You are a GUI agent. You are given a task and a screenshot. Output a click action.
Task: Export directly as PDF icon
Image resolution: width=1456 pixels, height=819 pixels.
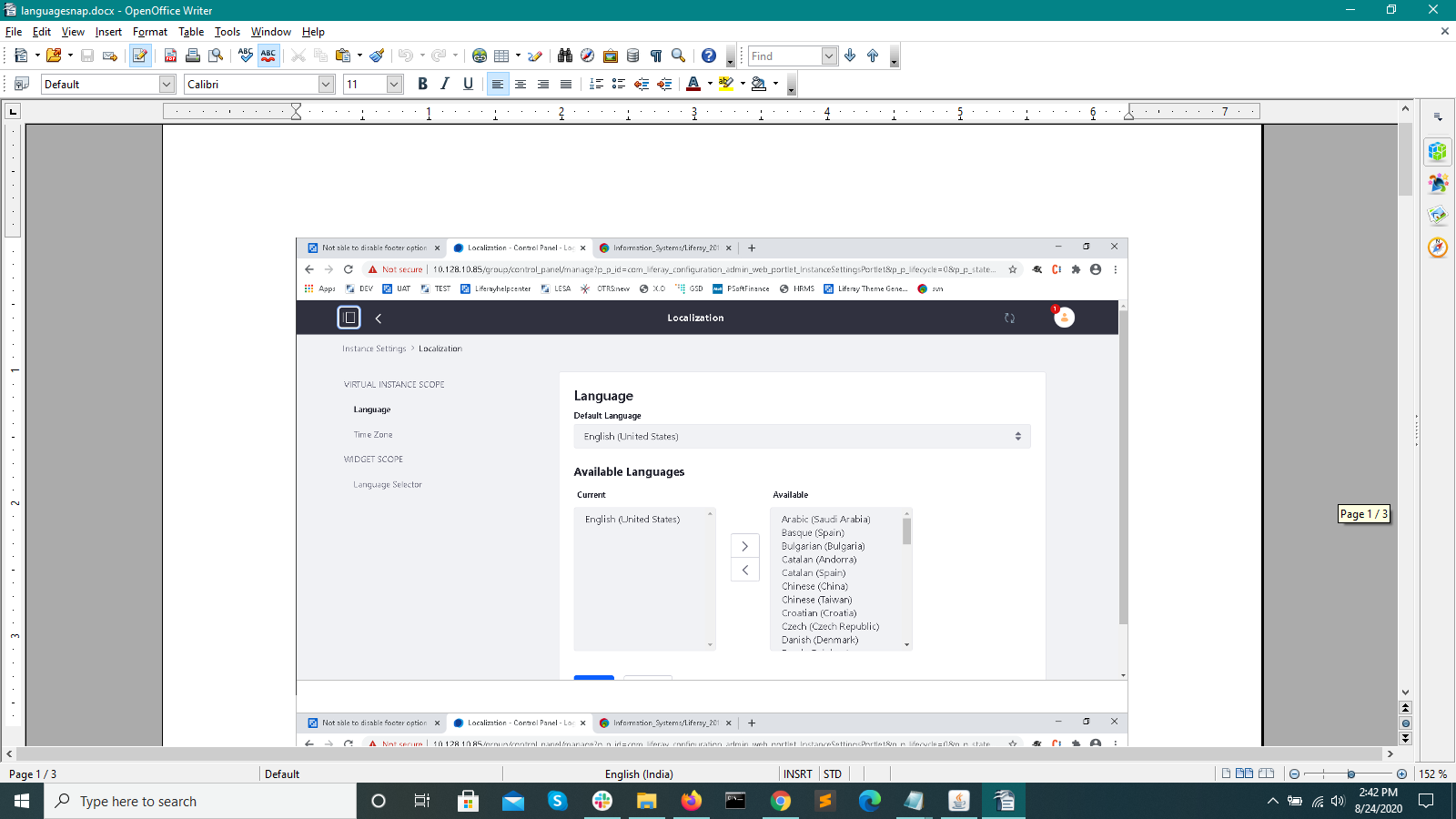[170, 56]
